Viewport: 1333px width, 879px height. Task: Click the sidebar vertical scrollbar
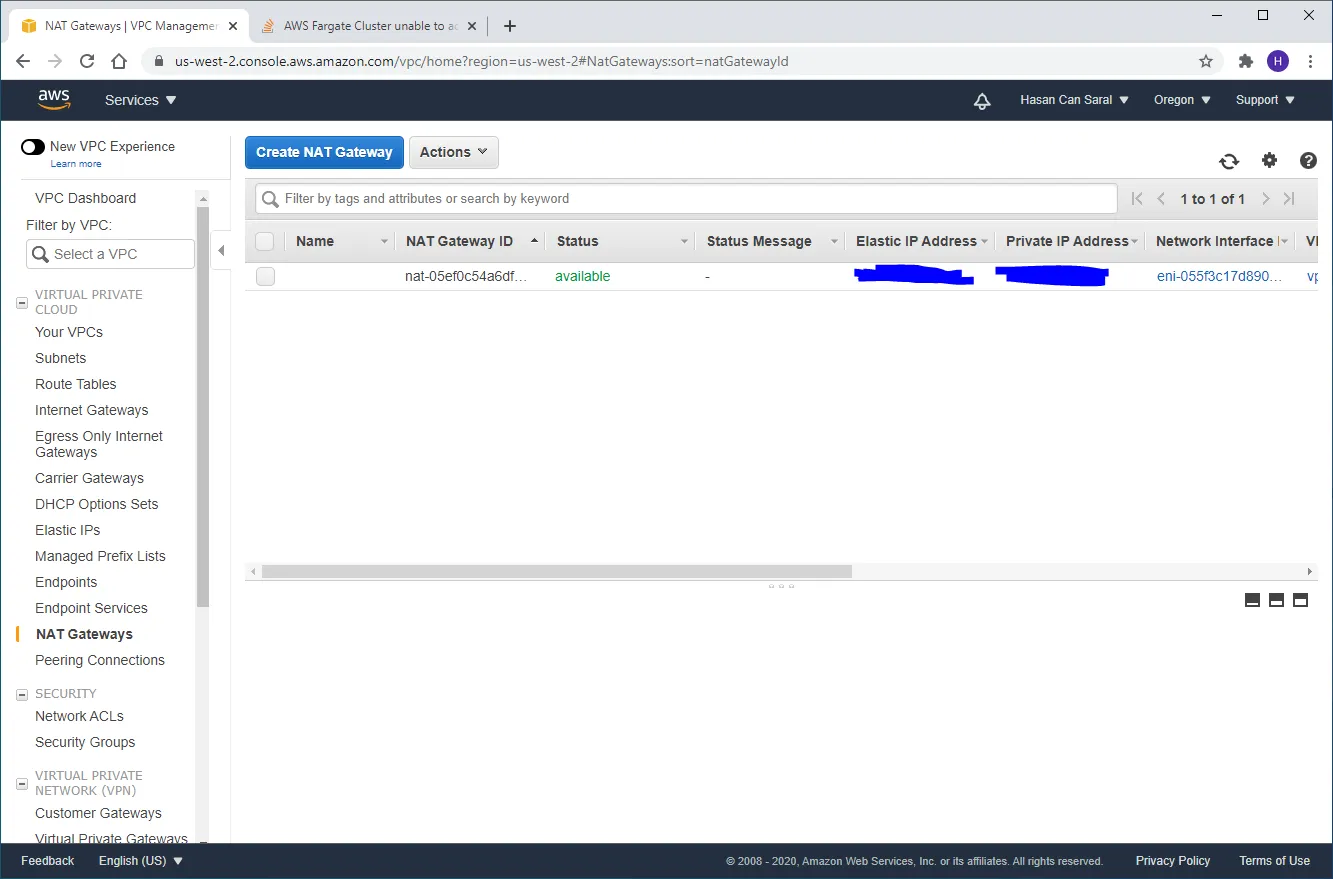click(203, 407)
